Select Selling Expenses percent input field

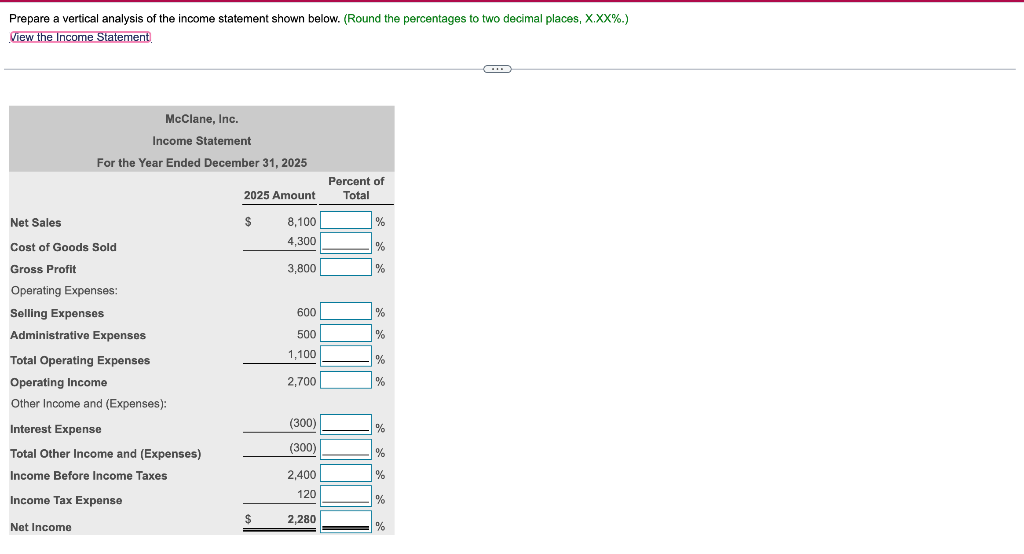[x=346, y=311]
